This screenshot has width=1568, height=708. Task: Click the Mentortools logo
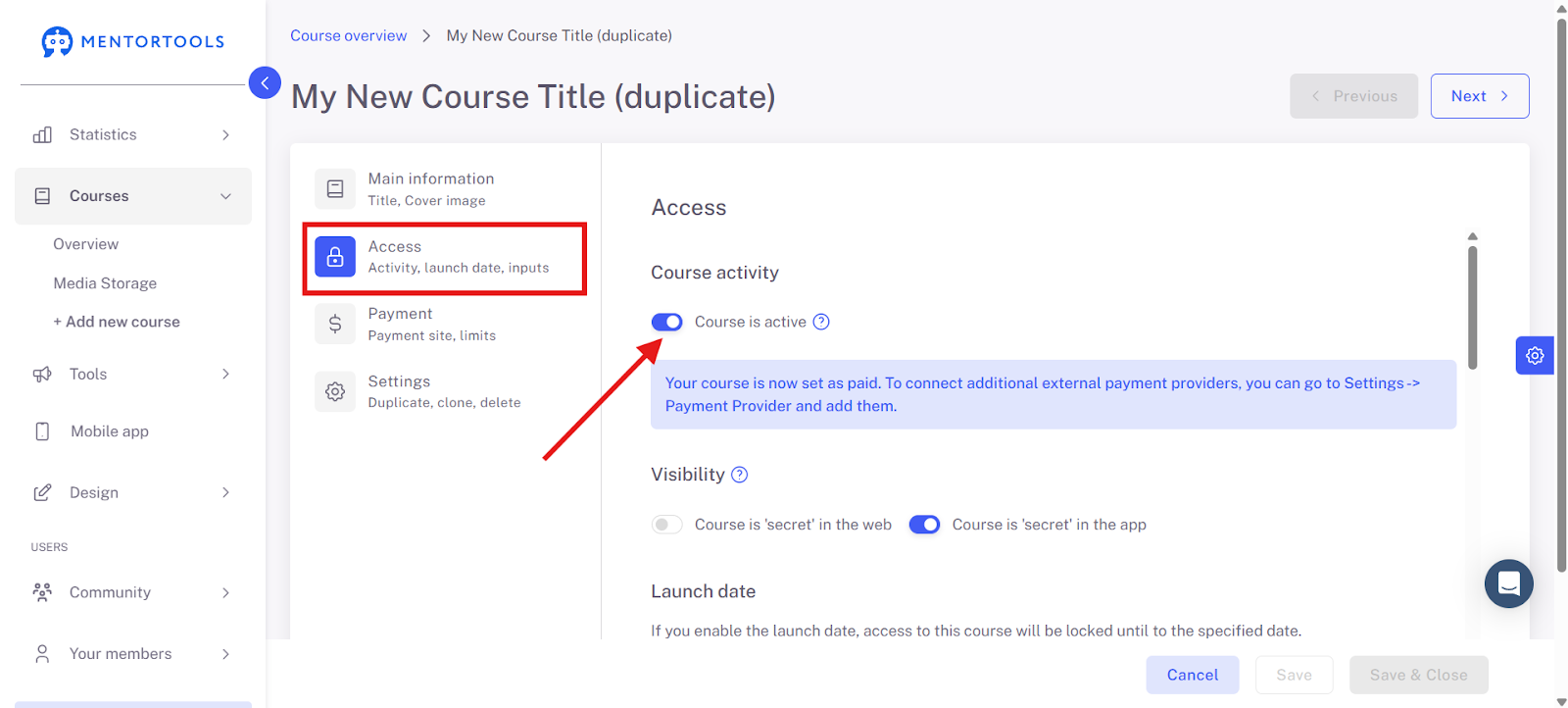[x=133, y=41]
